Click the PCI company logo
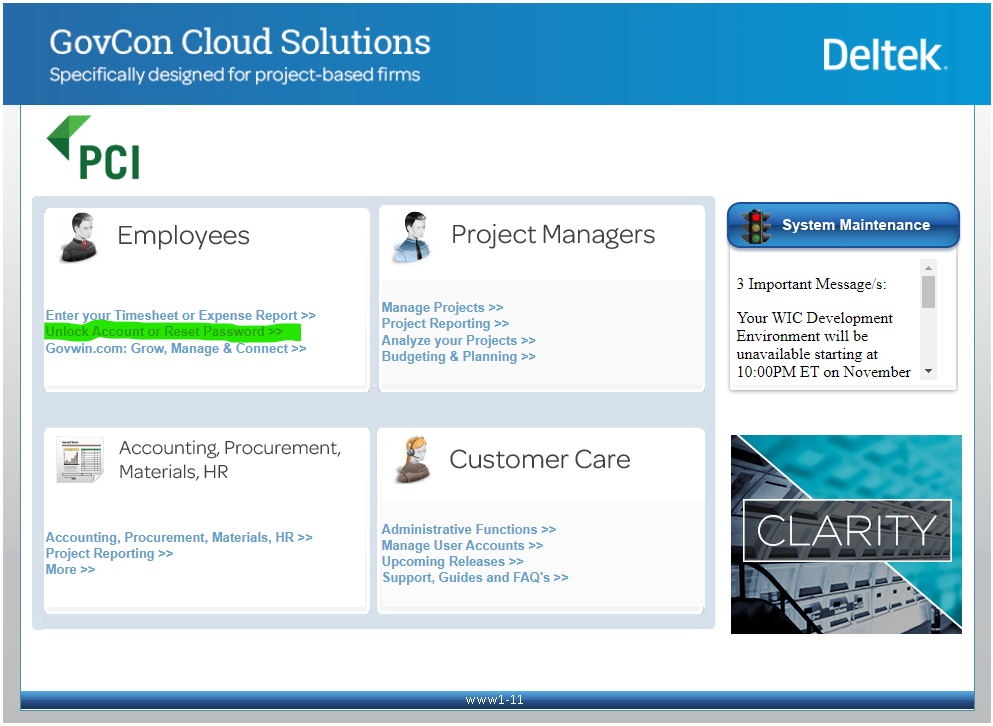The width and height of the screenshot is (993, 726). 94,148
